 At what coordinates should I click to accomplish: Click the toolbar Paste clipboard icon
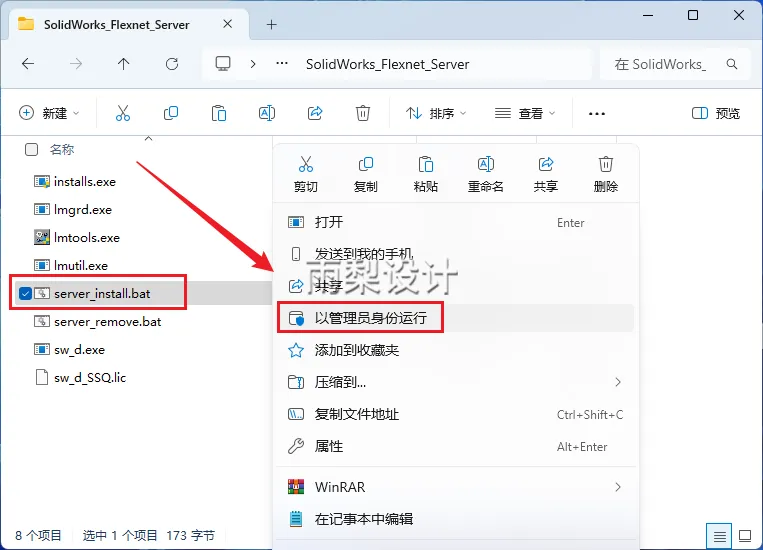(x=218, y=113)
